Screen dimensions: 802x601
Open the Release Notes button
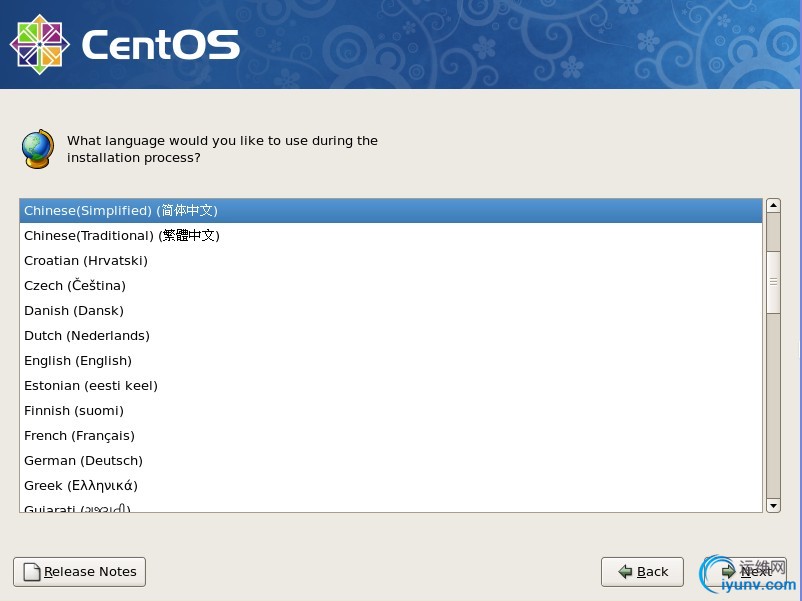pos(79,572)
